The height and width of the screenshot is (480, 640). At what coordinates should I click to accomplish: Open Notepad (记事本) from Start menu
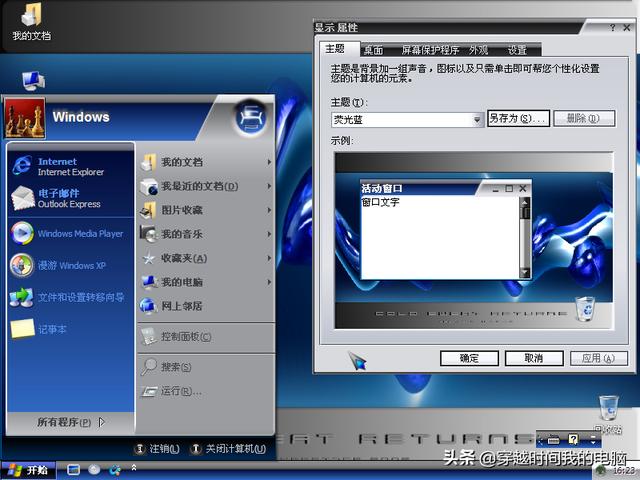pos(70,329)
